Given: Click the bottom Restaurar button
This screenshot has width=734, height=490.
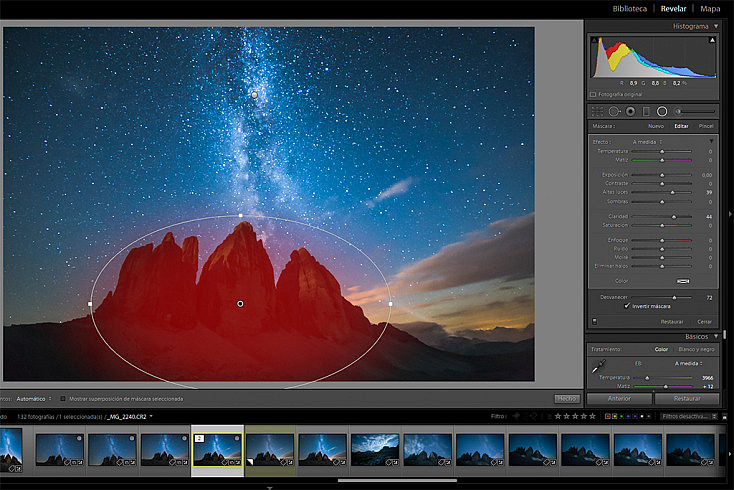Looking at the screenshot, I should [687, 398].
